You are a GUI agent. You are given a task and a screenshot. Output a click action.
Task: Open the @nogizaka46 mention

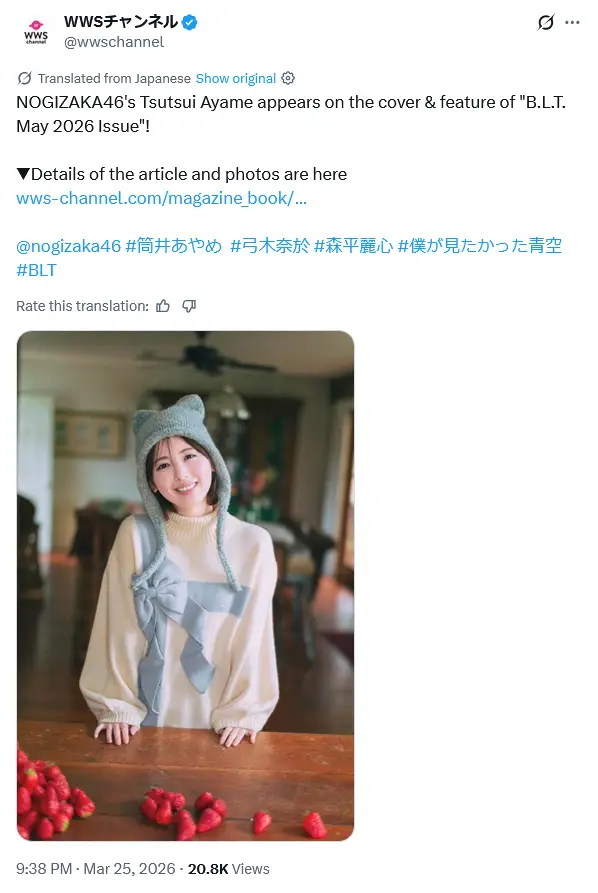pyautogui.click(x=68, y=246)
